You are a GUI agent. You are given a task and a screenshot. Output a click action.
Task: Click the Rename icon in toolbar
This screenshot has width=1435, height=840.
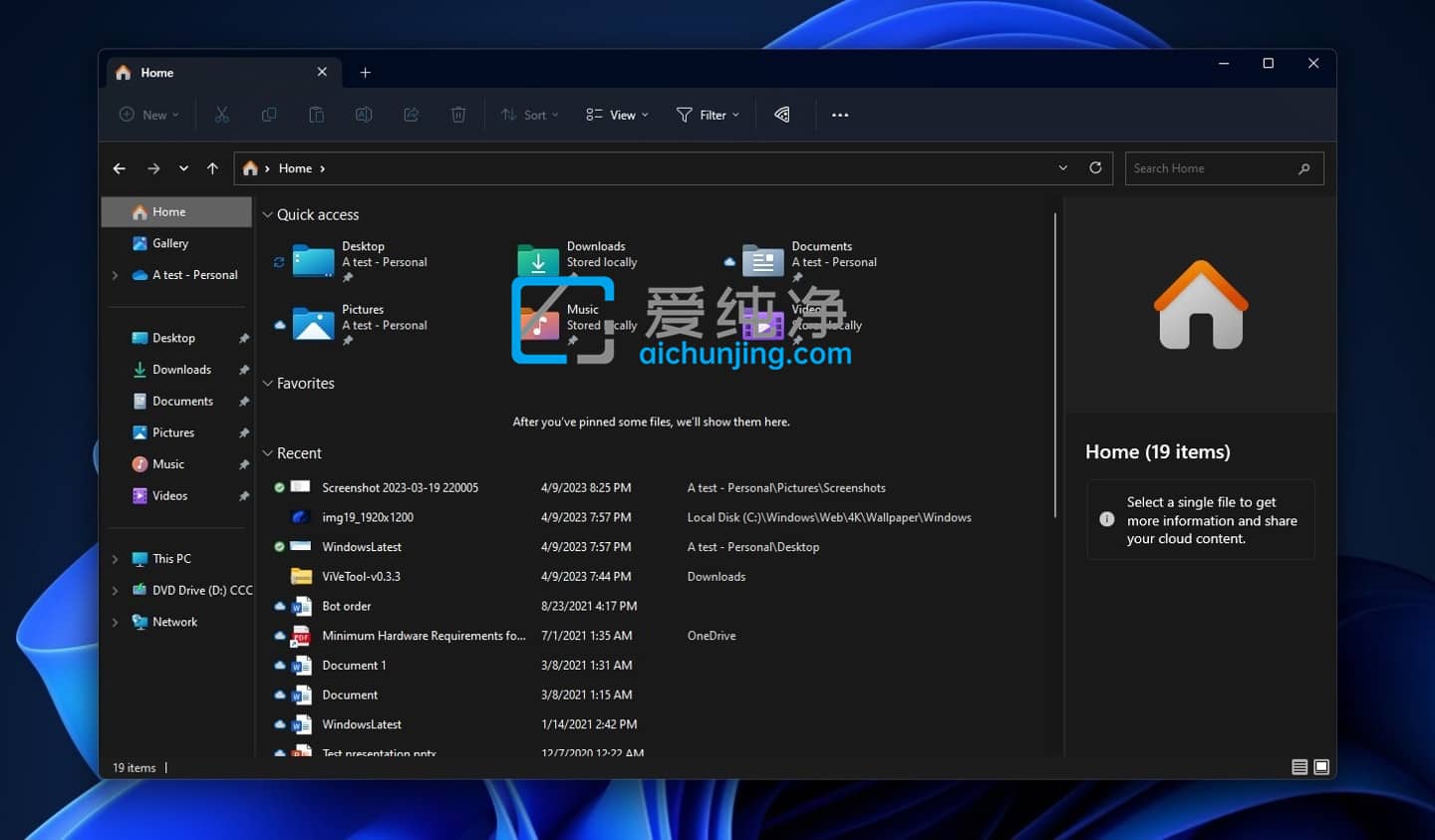click(364, 115)
